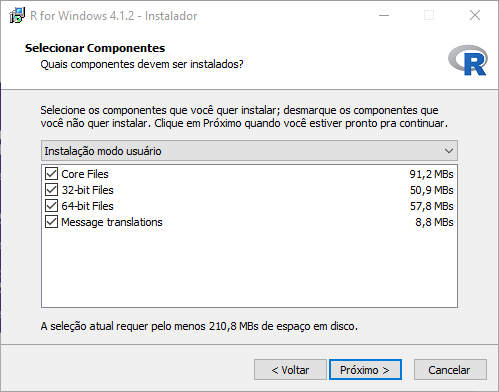The image size is (499, 392).
Task: Click the dropdown chevron arrow
Action: (449, 151)
